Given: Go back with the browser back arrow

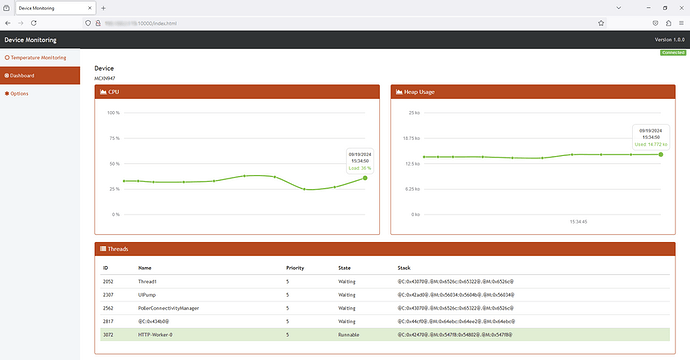Looking at the screenshot, I should [8, 23].
